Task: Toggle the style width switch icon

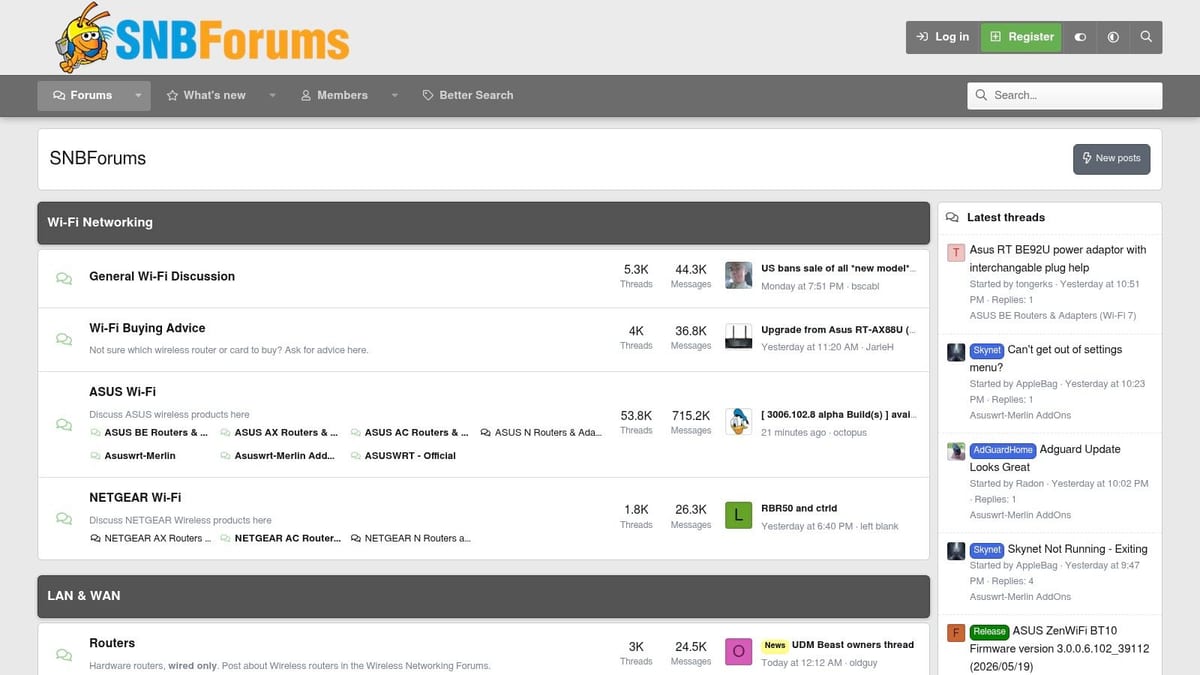Action: pos(1080,37)
